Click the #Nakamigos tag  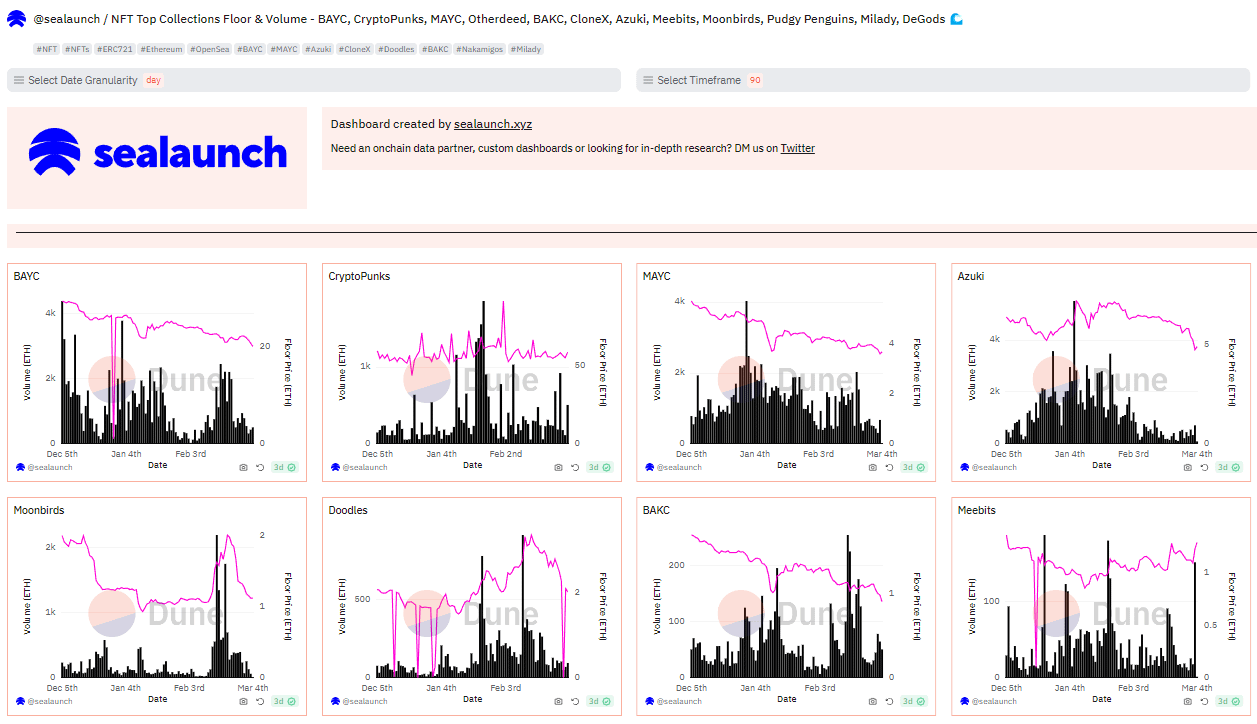tap(480, 49)
